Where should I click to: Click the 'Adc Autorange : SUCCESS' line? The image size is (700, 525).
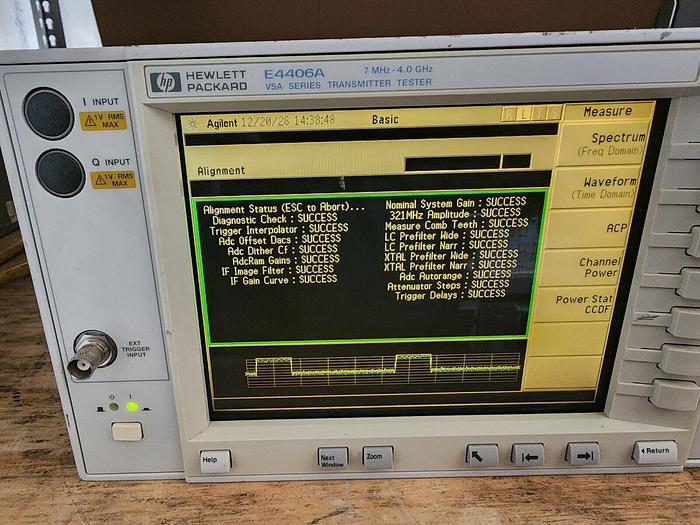tap(455, 275)
